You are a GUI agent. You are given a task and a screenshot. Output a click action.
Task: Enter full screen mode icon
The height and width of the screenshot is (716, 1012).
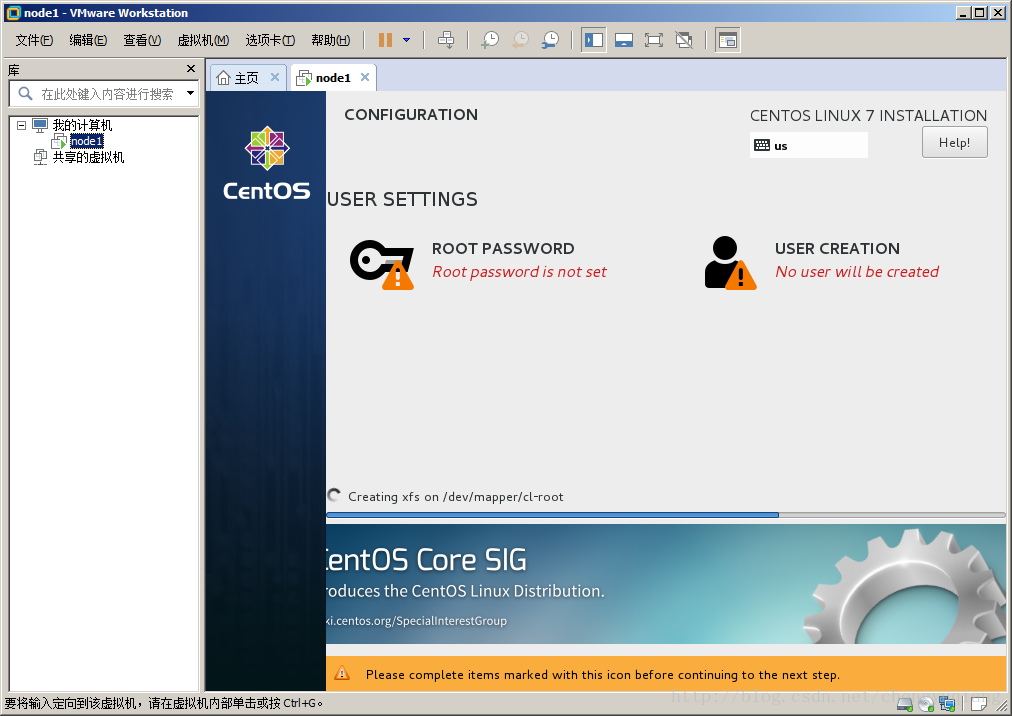click(654, 40)
